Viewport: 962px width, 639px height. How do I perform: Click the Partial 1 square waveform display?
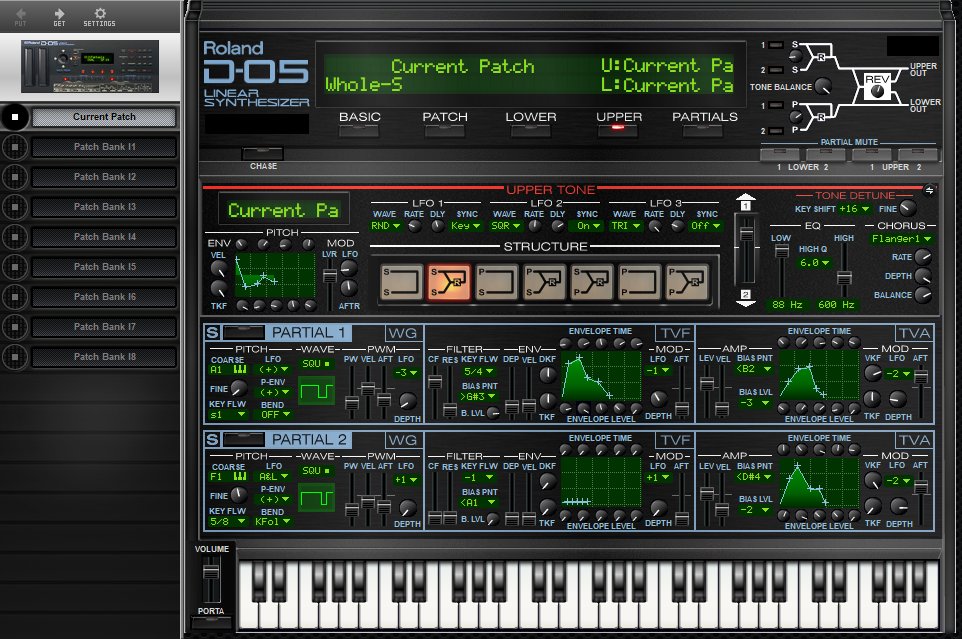tap(317, 391)
